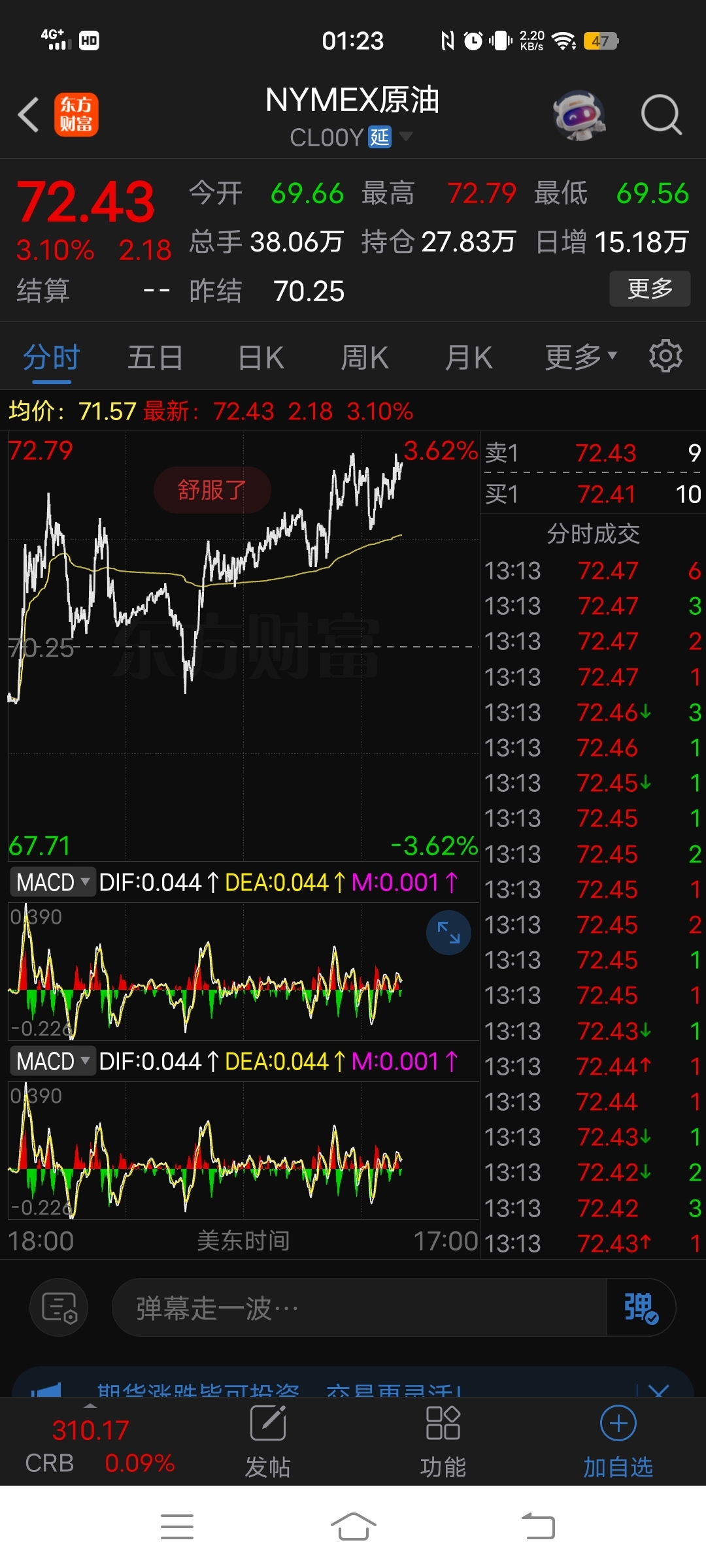Tap the 3.62% upper limit label

pos(441,451)
